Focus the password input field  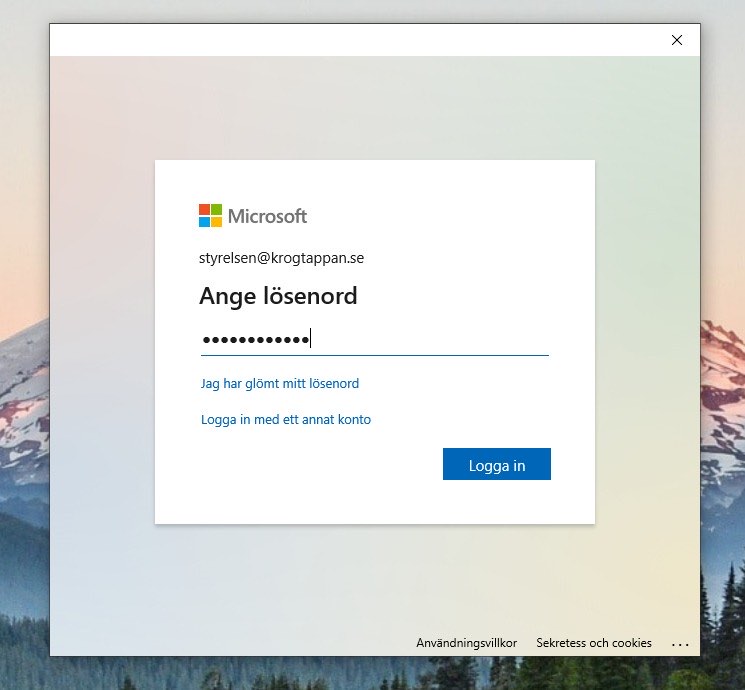pyautogui.click(x=430, y=340)
